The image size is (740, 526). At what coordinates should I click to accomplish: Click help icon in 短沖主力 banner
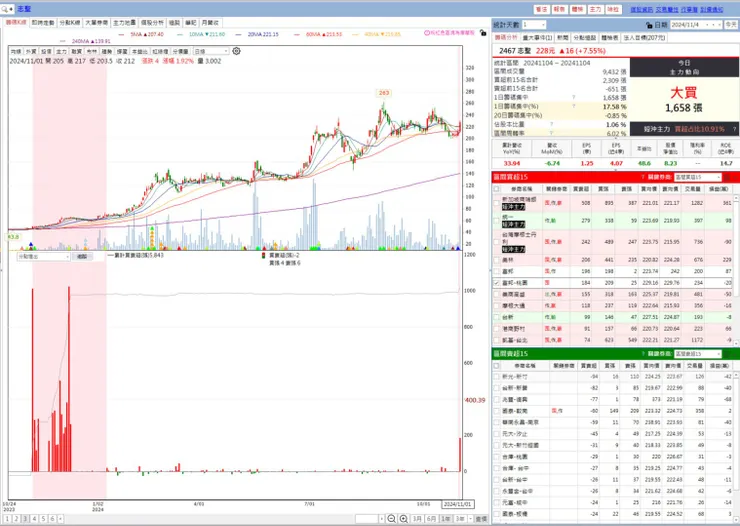(734, 129)
